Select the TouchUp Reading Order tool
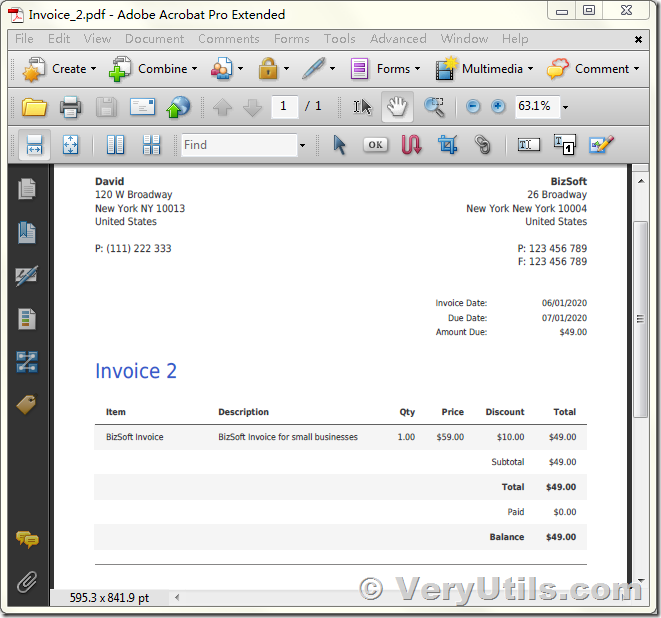Screen dimensions: 661x618 pos(564,145)
